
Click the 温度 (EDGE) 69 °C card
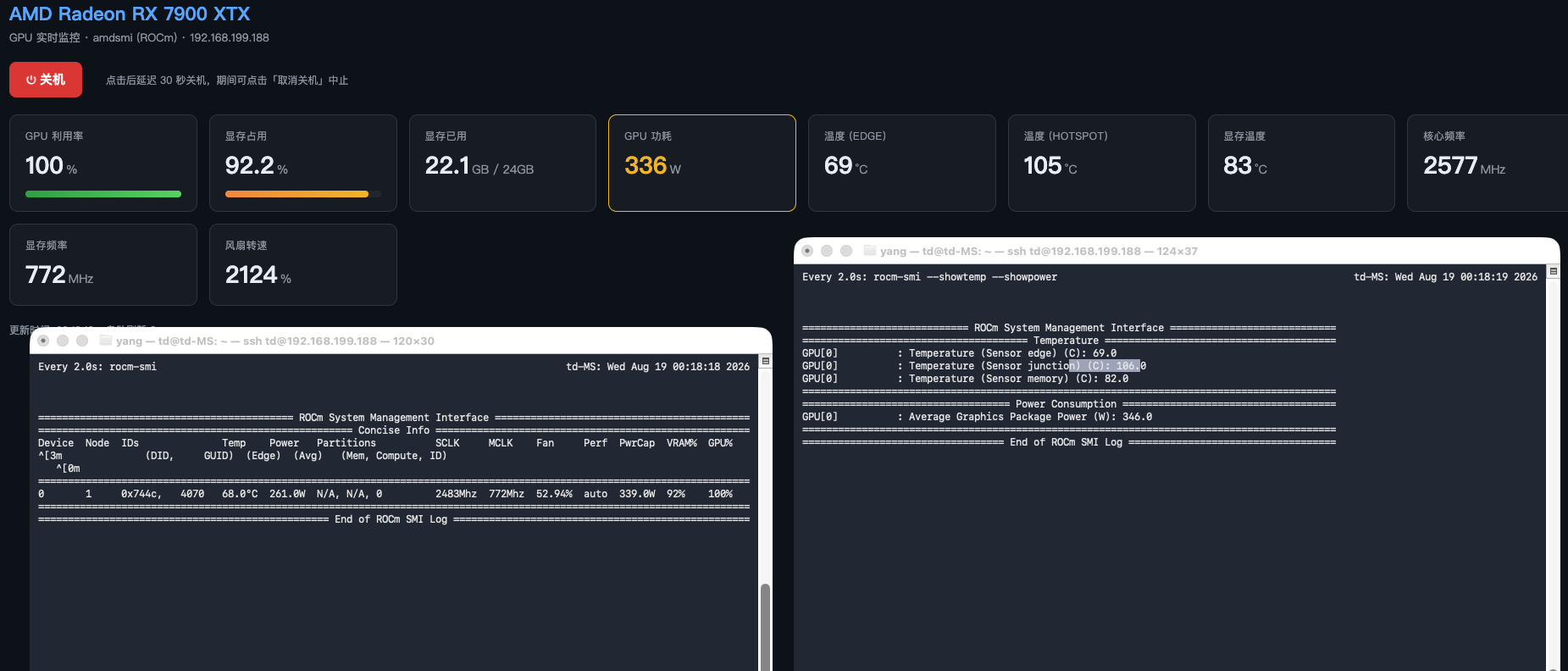902,163
